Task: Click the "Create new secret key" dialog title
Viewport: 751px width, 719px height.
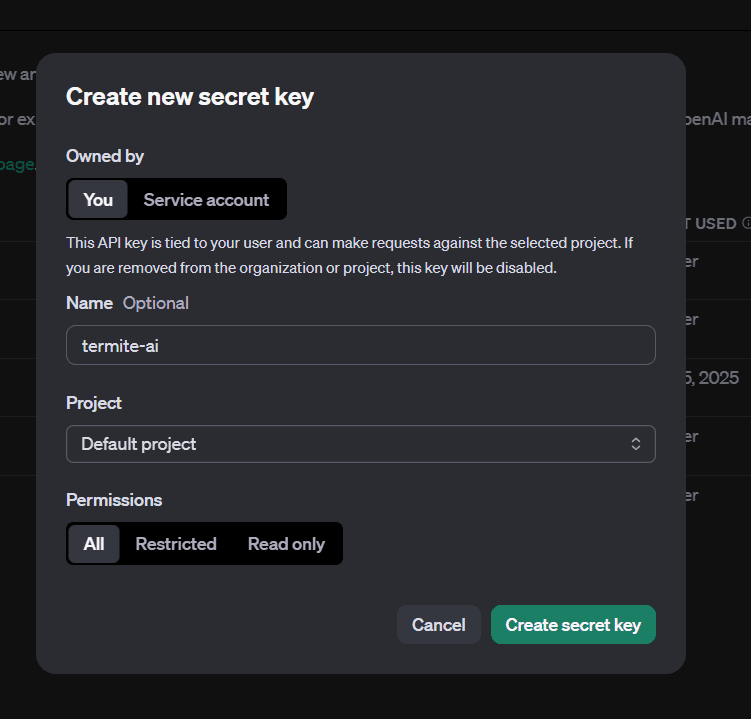Action: [190, 97]
